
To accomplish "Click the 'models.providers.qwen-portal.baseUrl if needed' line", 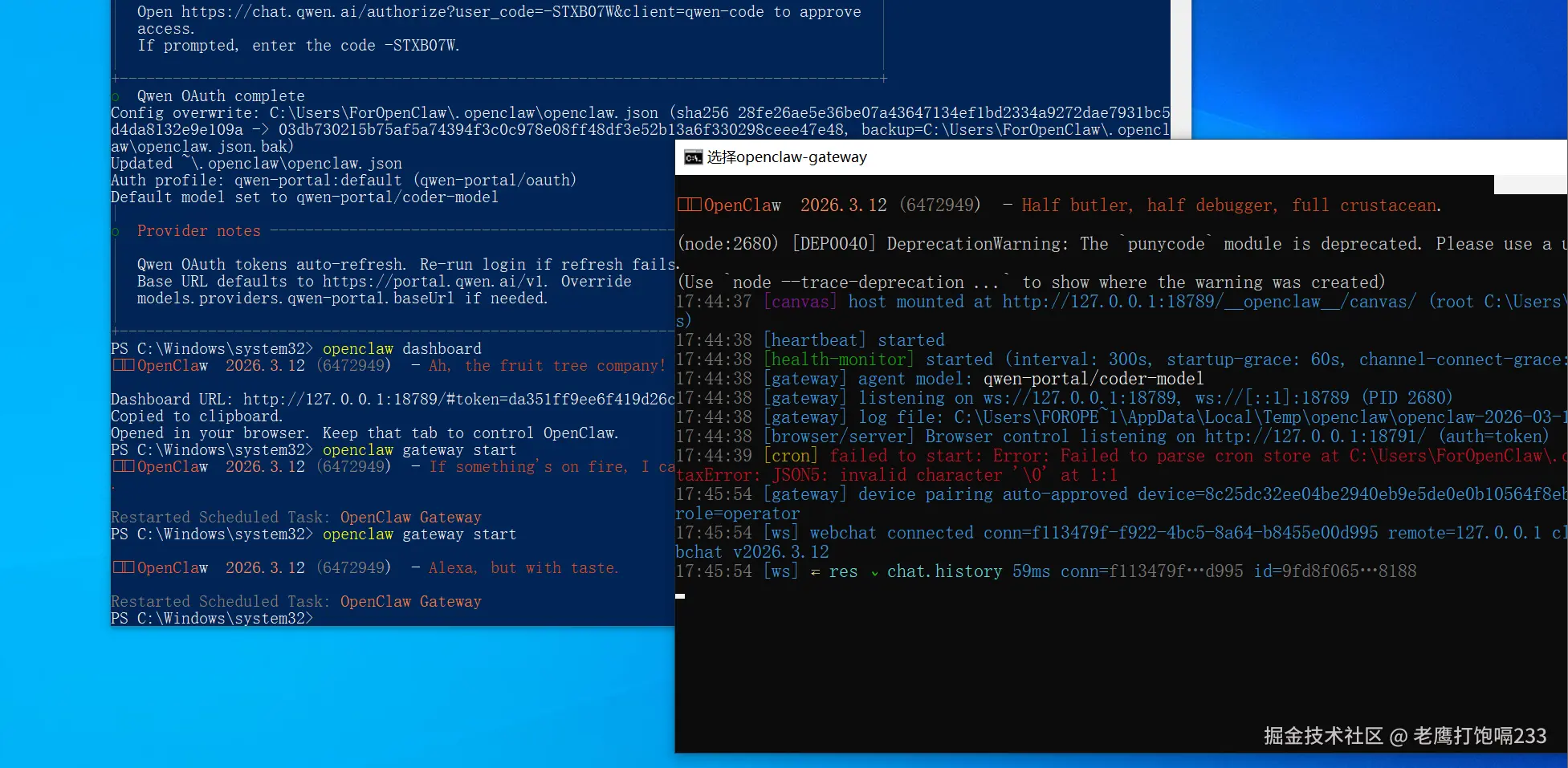I will (342, 299).
